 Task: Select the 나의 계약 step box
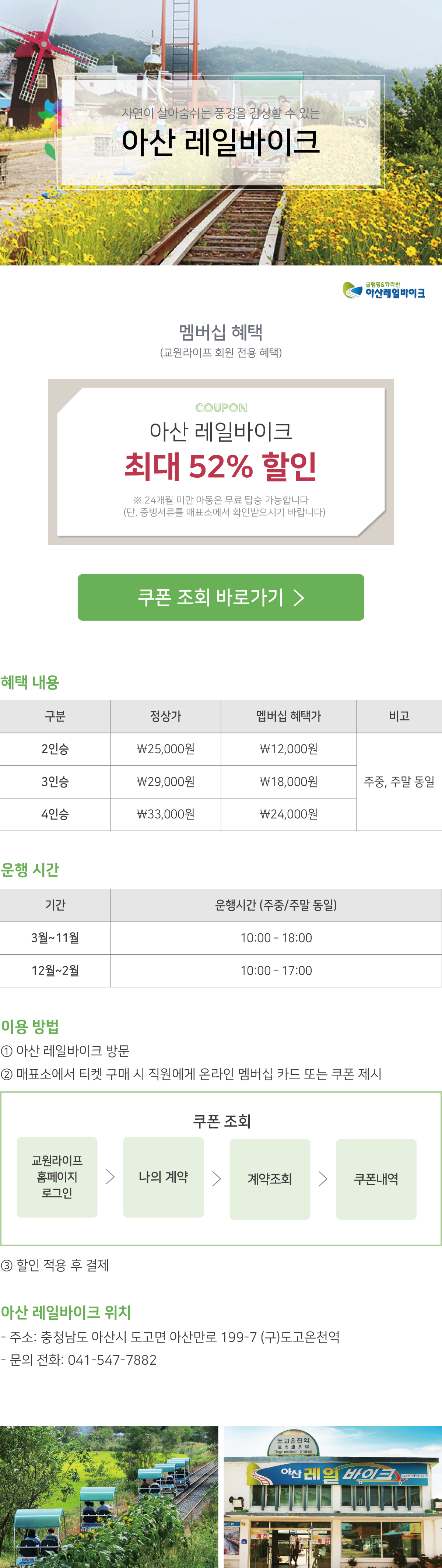163,1176
